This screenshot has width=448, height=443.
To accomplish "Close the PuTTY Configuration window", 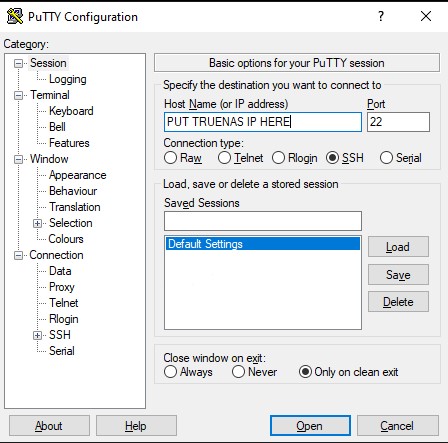I will click(x=426, y=16).
